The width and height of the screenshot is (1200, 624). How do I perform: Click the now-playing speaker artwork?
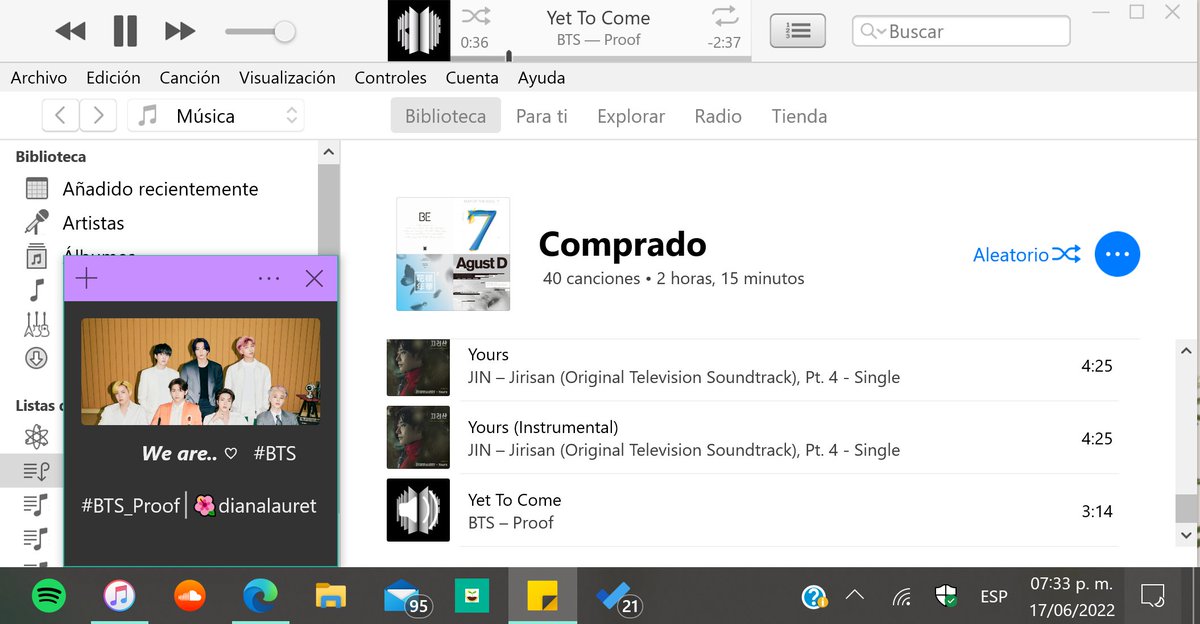[x=418, y=510]
